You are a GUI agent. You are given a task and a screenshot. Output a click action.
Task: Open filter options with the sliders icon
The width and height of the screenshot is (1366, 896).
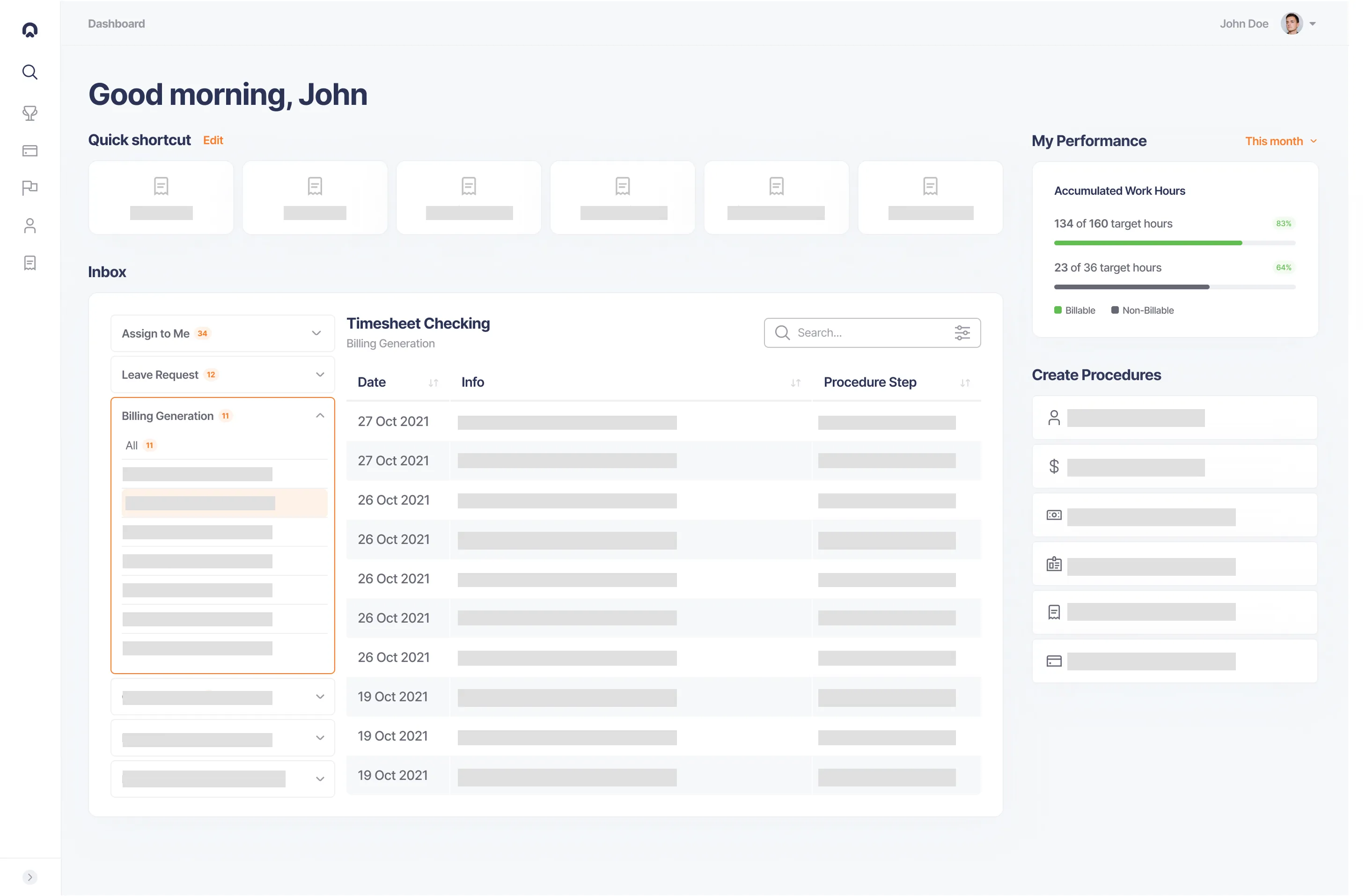click(962, 332)
